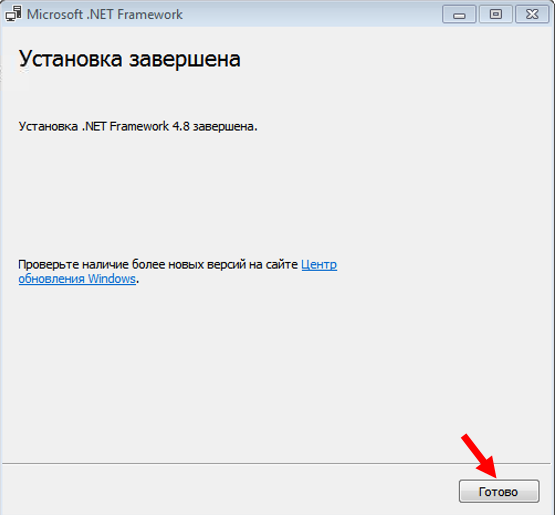Open the Центр link on the first line
The height and width of the screenshot is (515, 556).
[319, 265]
